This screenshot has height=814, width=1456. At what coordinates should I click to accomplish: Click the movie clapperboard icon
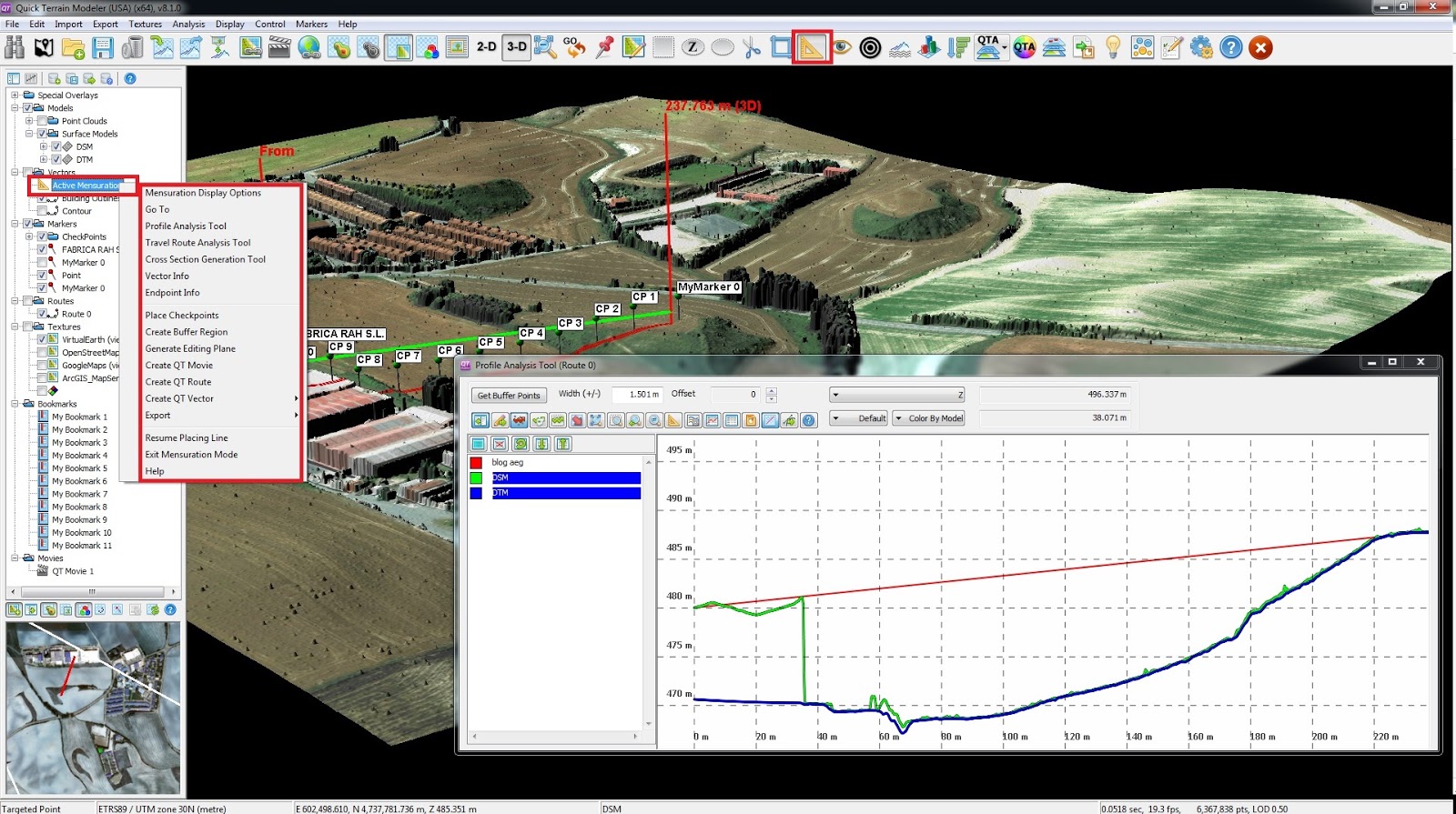[x=279, y=47]
